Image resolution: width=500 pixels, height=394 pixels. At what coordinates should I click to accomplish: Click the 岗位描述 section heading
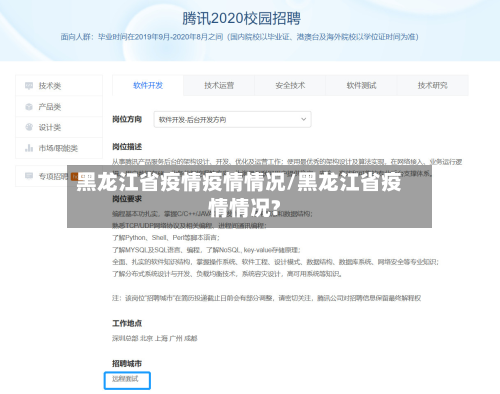coord(127,147)
